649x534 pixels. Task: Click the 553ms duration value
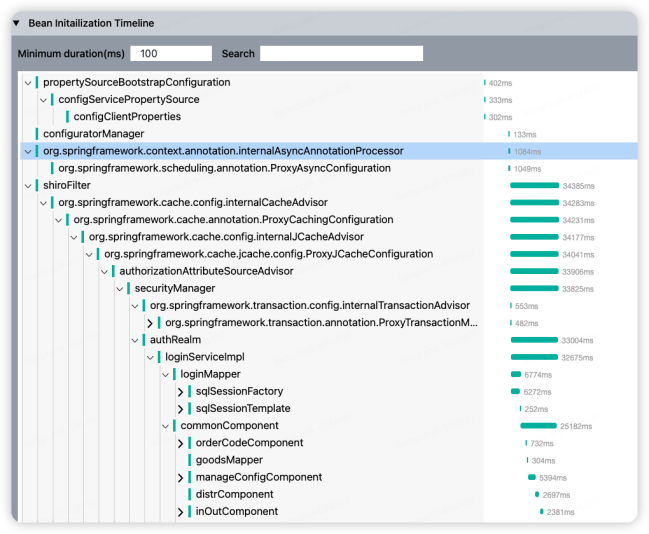[526, 306]
